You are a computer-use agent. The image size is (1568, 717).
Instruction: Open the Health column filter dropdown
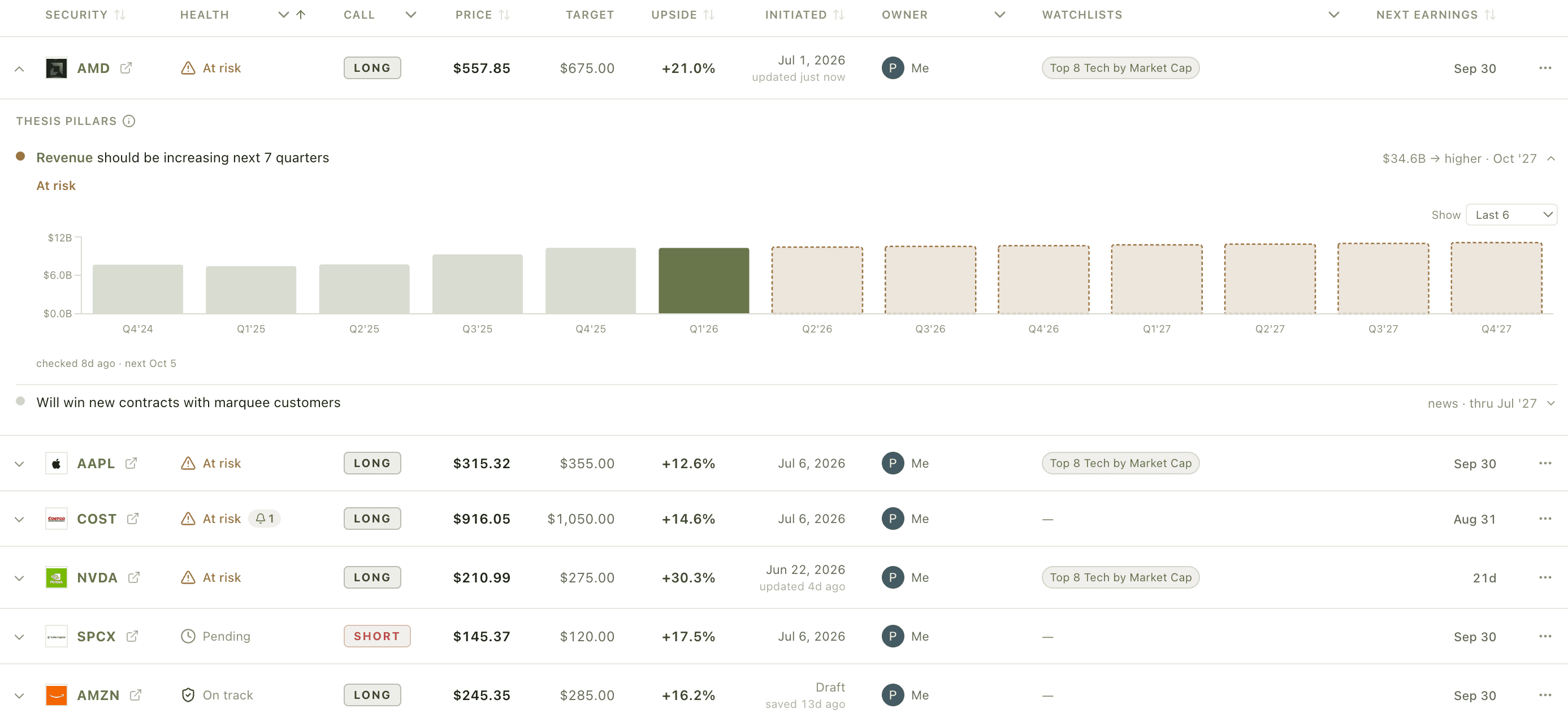[283, 15]
